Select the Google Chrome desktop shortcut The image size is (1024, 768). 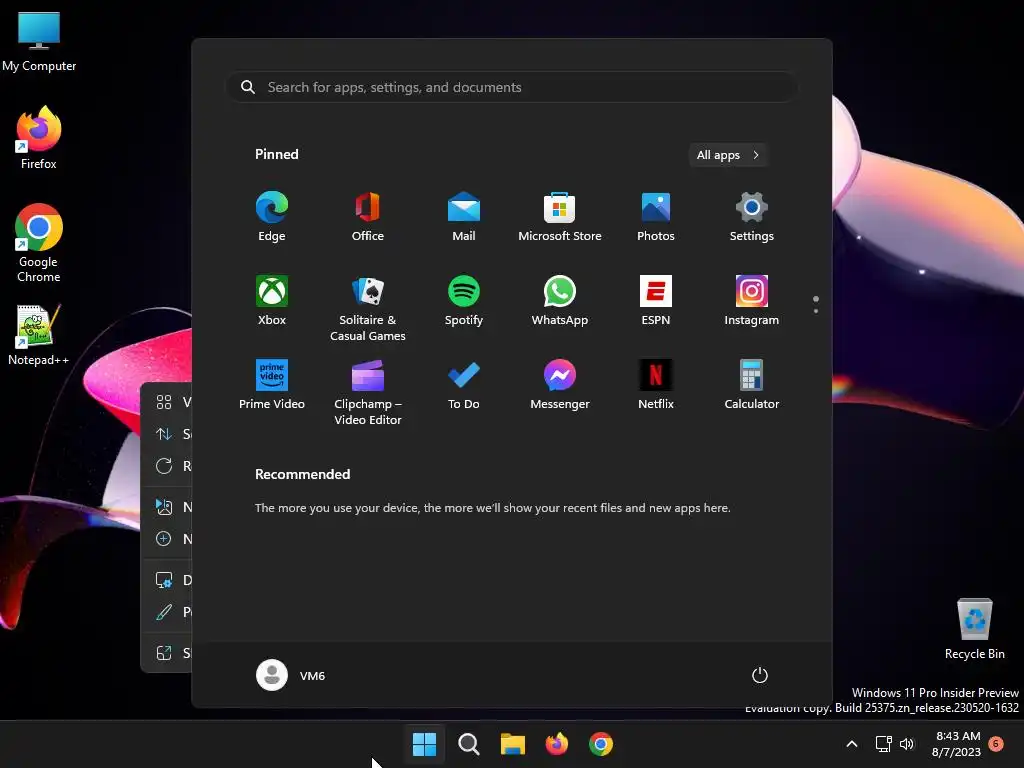pos(39,243)
